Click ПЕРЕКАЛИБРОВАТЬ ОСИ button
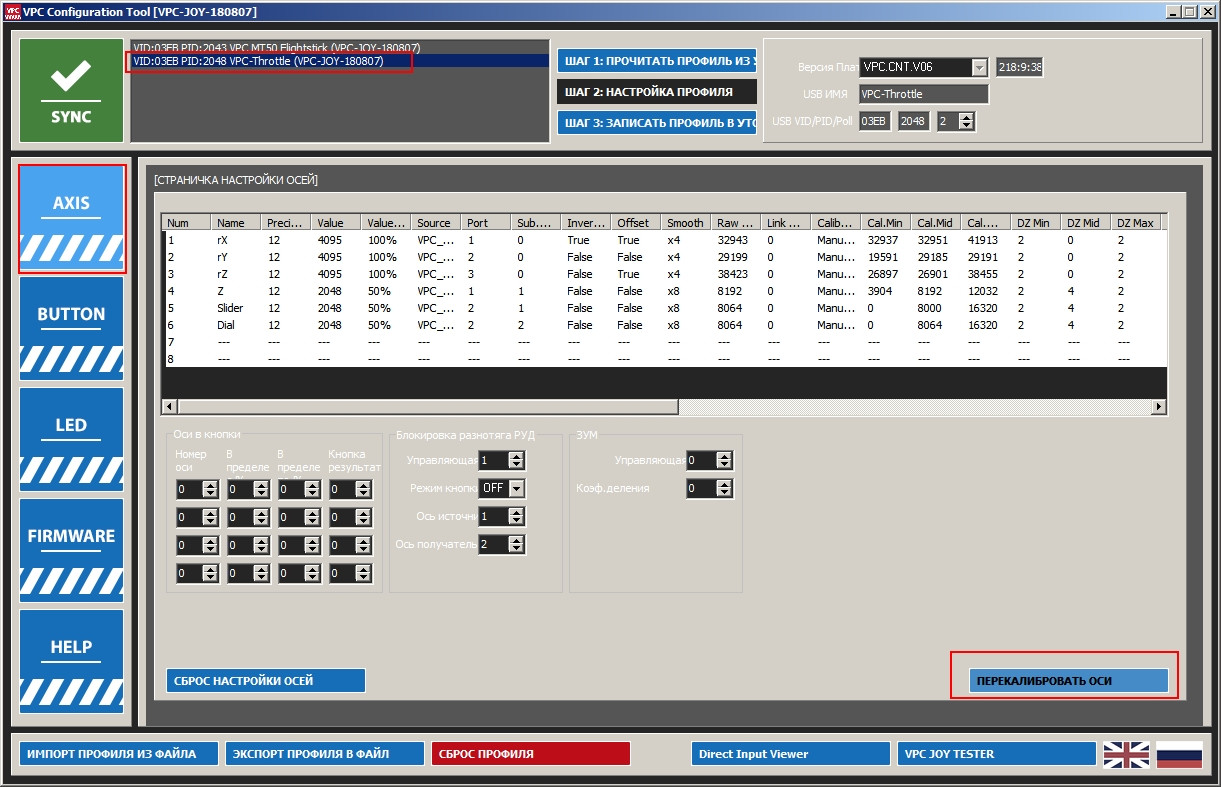Viewport: 1221px width, 787px height. click(x=1068, y=681)
